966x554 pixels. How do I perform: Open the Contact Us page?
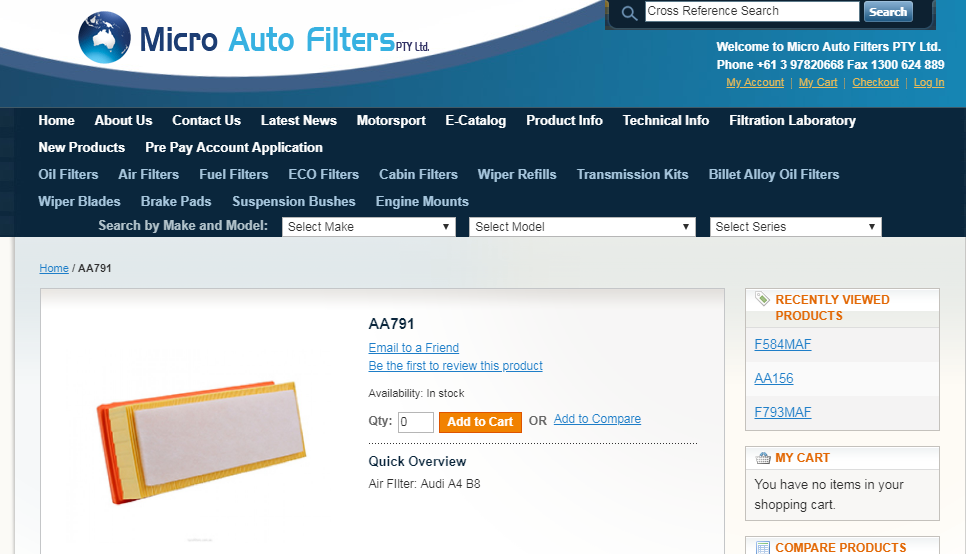pos(206,121)
